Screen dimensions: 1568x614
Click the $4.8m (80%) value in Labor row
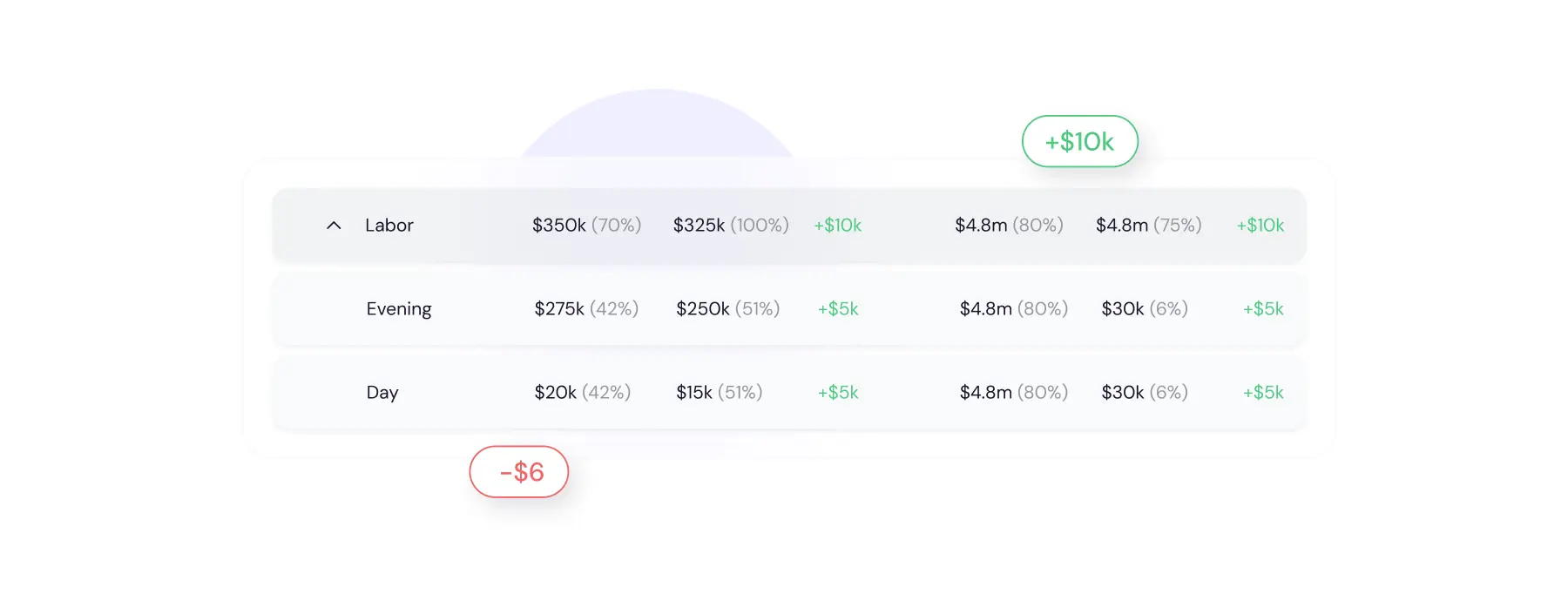pos(1009,225)
